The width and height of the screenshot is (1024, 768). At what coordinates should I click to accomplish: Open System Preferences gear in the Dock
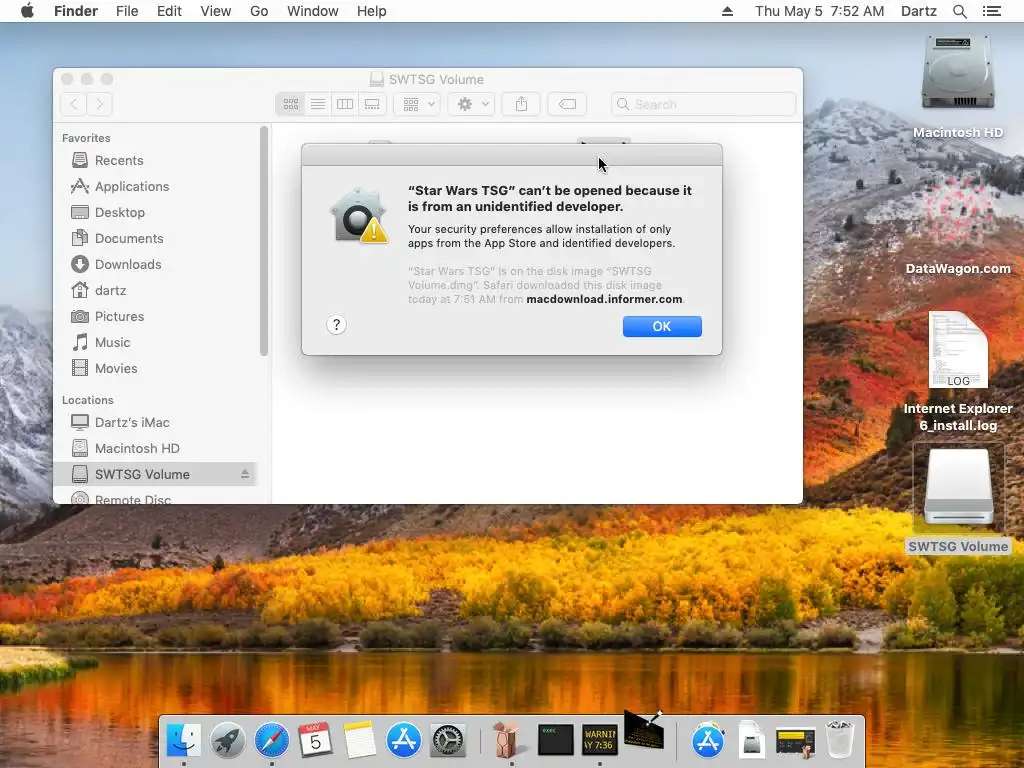(448, 741)
